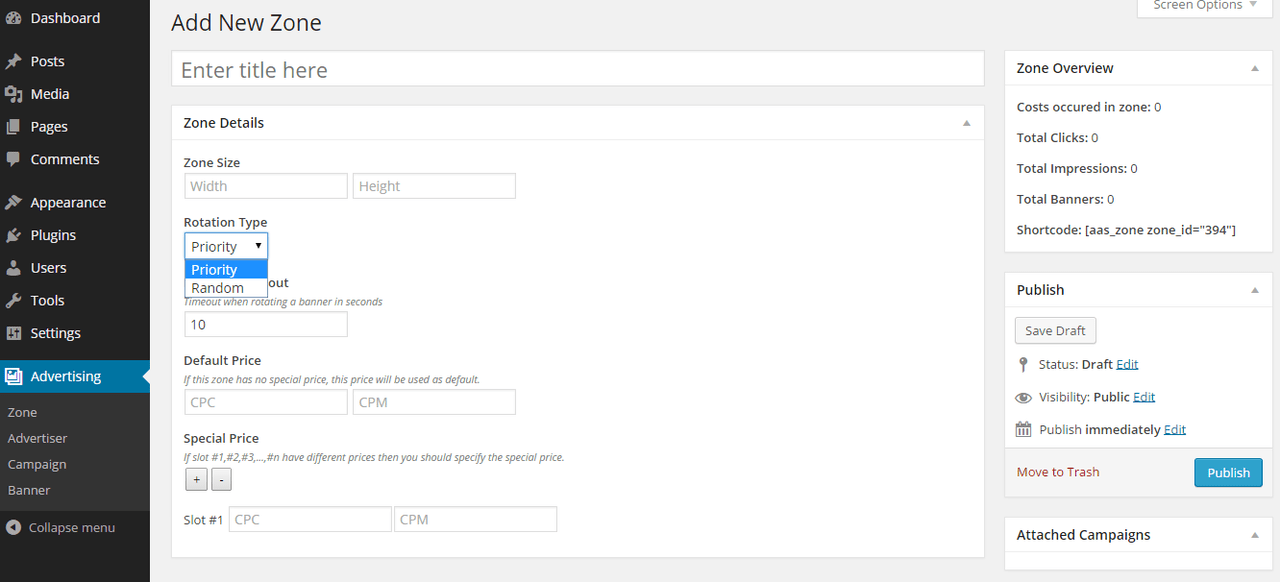Add a special price slot with plus
The width and height of the screenshot is (1280, 582).
pyautogui.click(x=196, y=480)
